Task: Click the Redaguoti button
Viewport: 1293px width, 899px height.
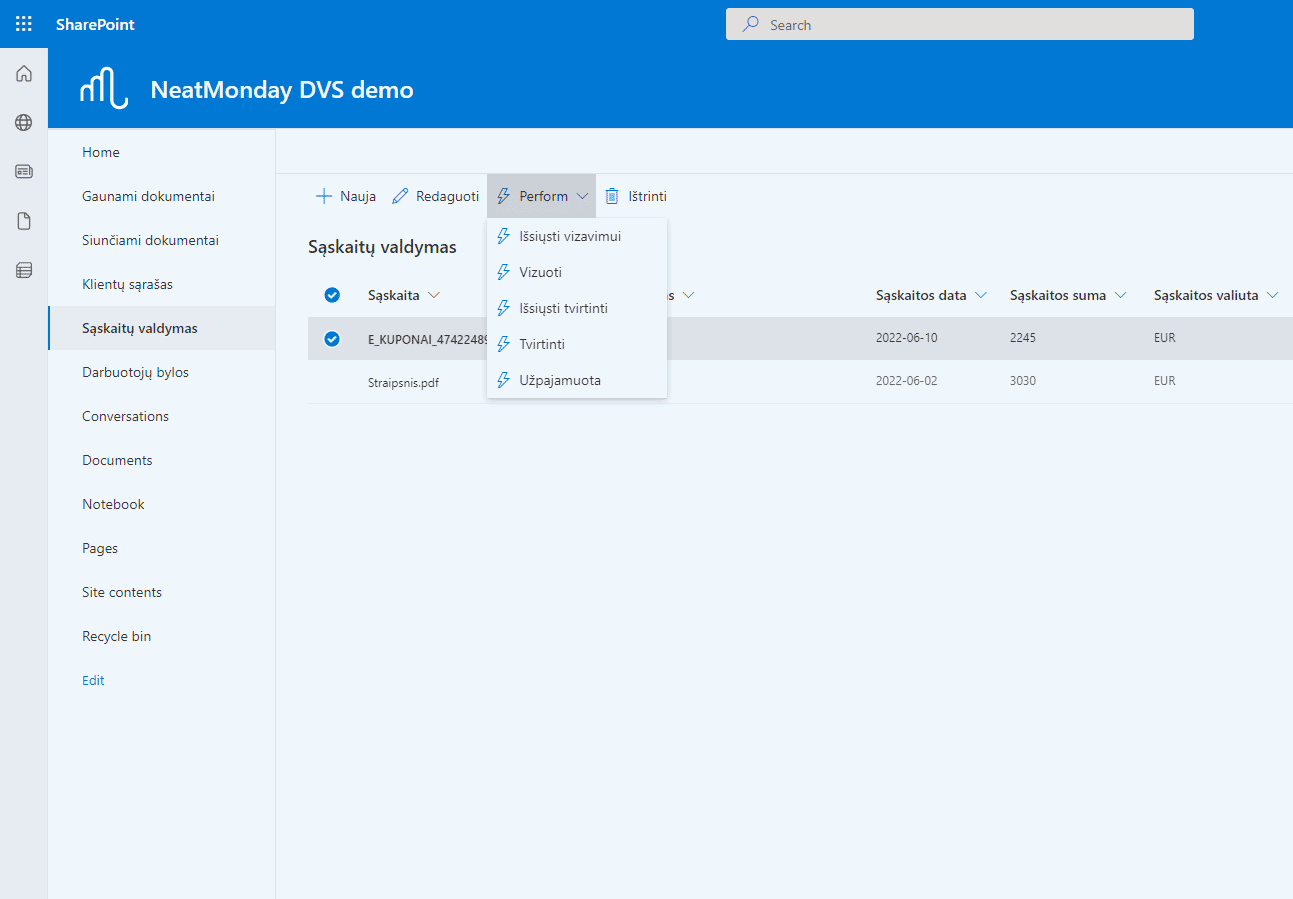Action: (x=435, y=196)
